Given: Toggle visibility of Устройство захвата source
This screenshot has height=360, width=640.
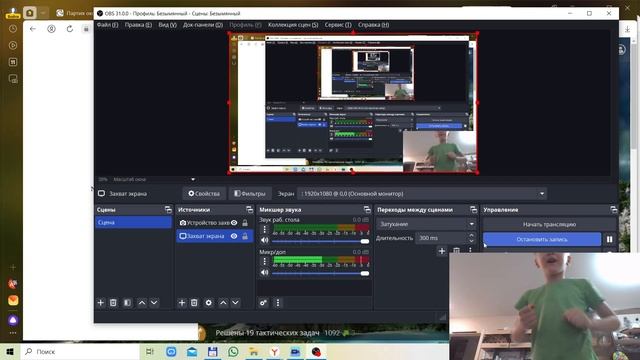Looking at the screenshot, I should (x=234, y=223).
